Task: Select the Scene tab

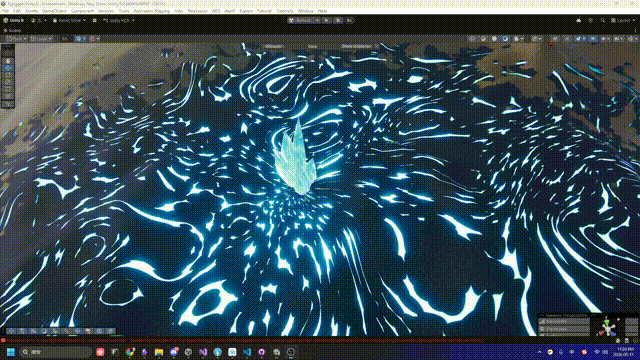Action: [x=12, y=31]
